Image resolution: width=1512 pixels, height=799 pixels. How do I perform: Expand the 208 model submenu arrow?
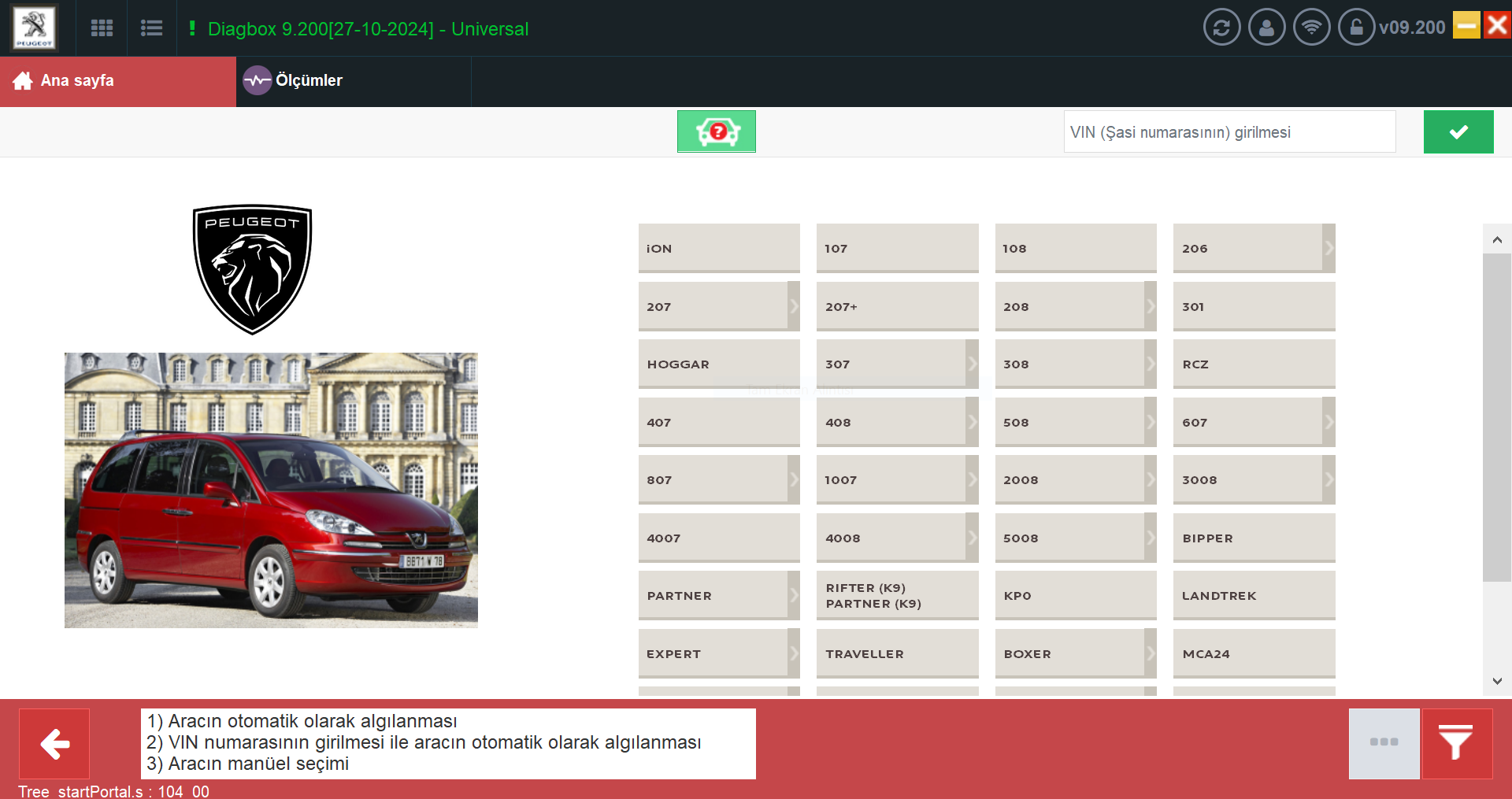(1151, 306)
